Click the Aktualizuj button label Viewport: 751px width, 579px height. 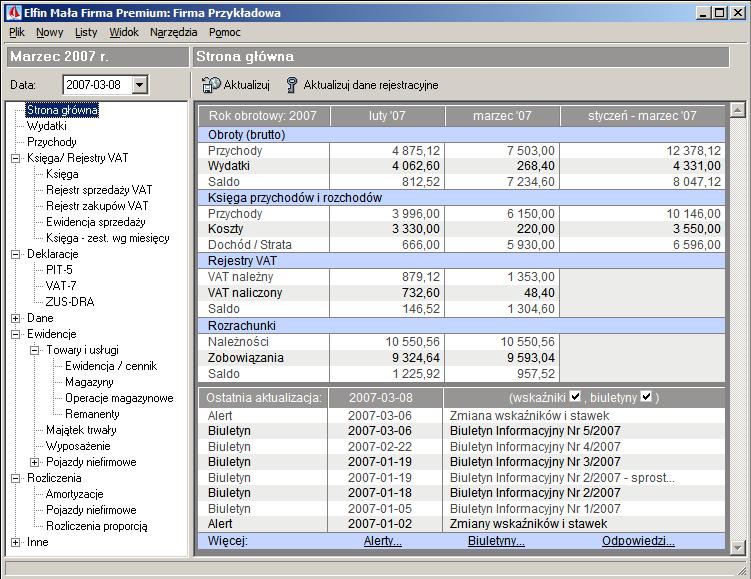pyautogui.click(x=247, y=85)
